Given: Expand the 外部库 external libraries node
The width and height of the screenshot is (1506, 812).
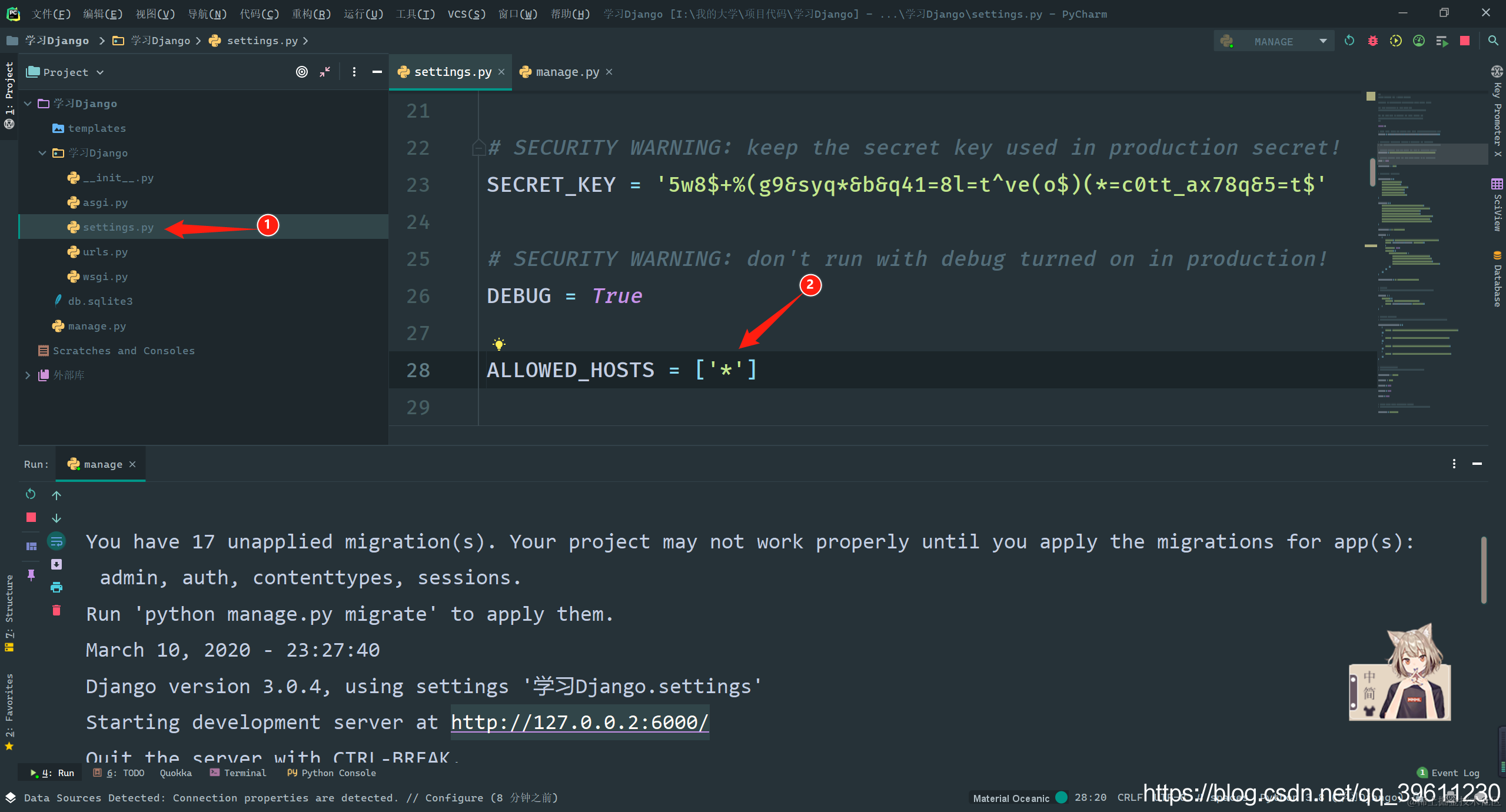Looking at the screenshot, I should [x=28, y=375].
